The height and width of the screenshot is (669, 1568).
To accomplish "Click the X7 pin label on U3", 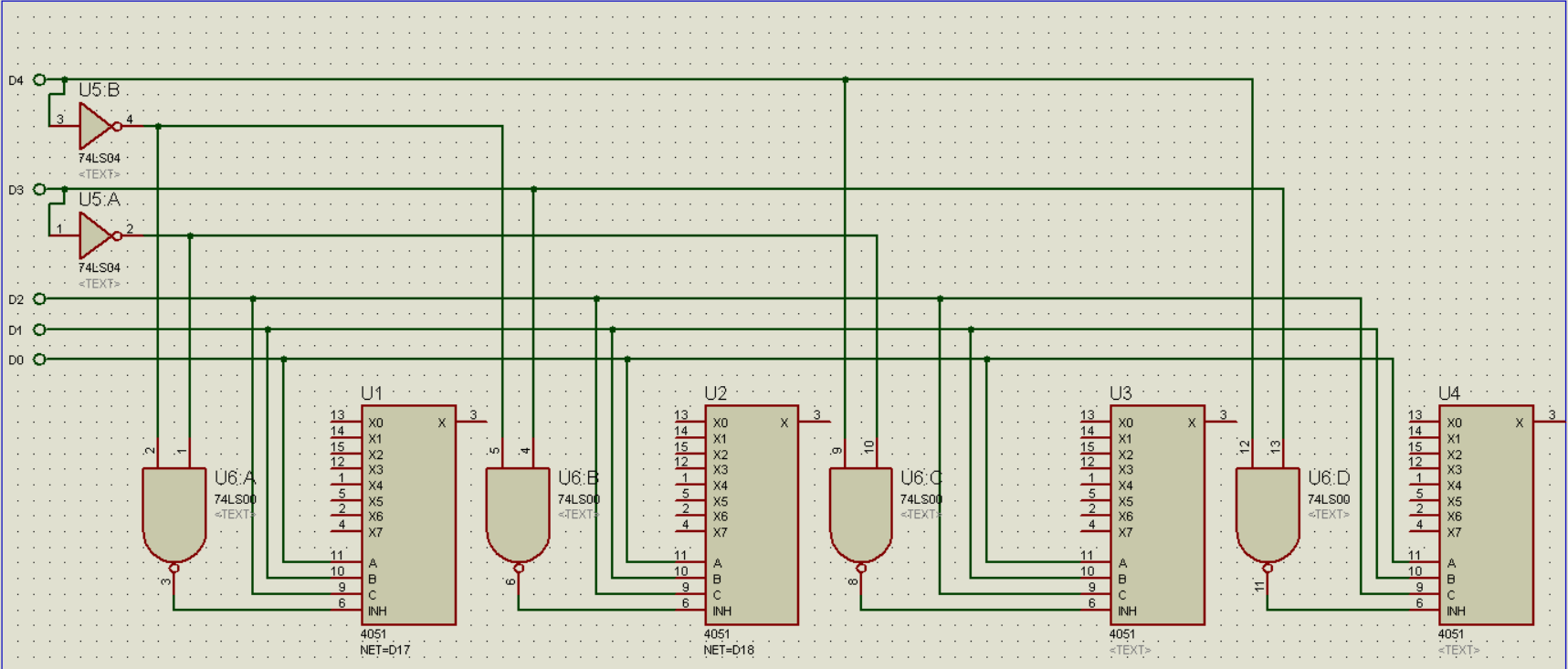I will pyautogui.click(x=1125, y=532).
